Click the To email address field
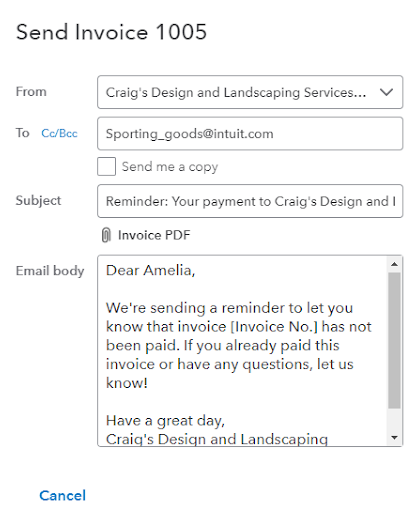This screenshot has height=520, width=412. tap(250, 133)
